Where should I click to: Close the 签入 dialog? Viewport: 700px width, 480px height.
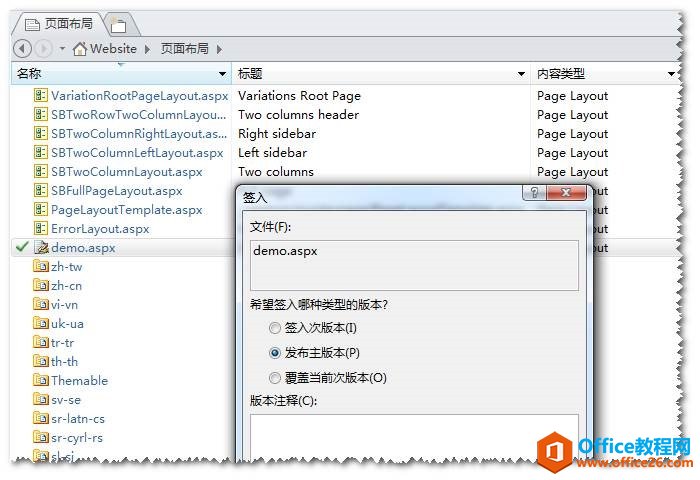coord(566,192)
